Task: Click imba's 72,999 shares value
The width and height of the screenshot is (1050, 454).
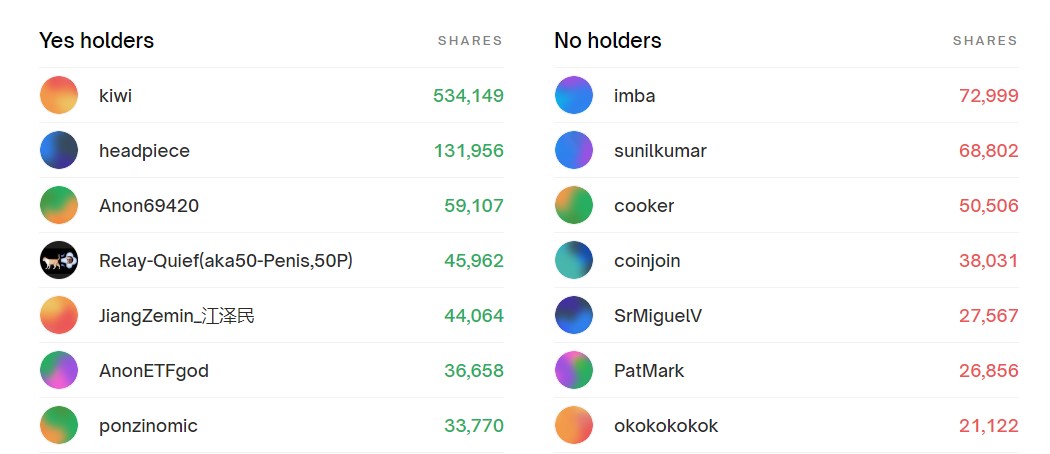Action: click(988, 96)
